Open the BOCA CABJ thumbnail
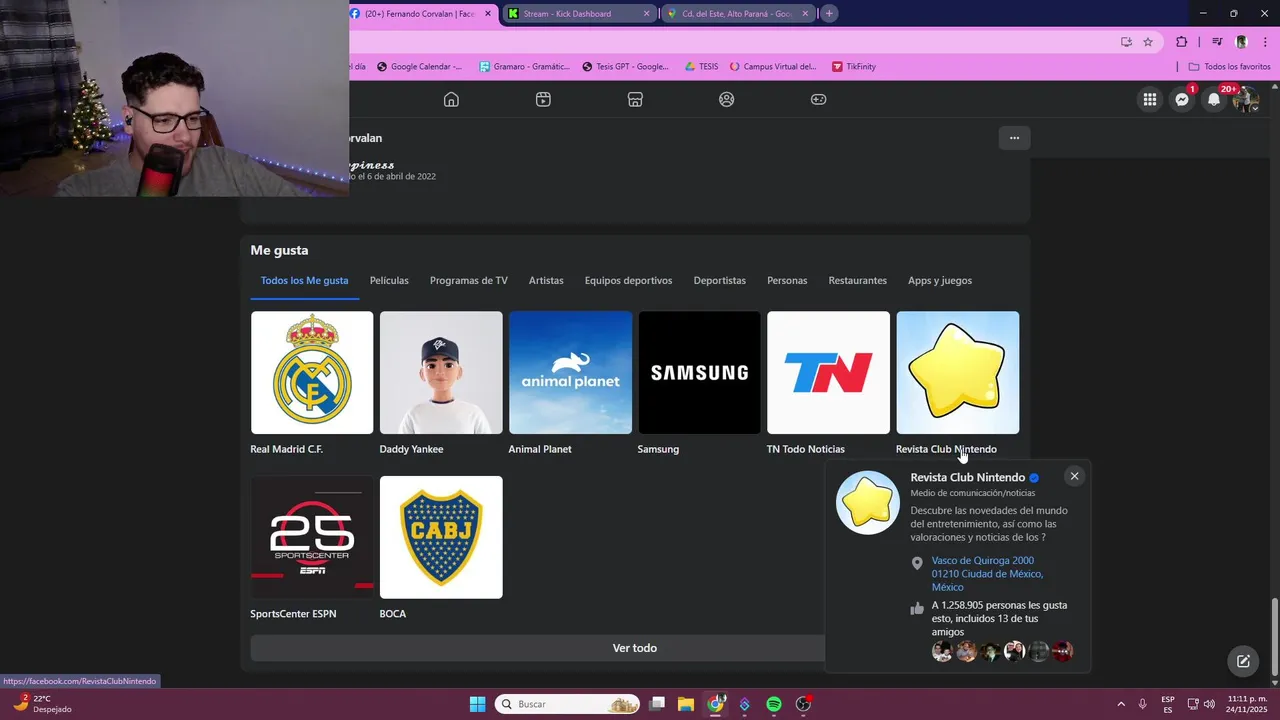Viewport: 1280px width, 720px height. (x=441, y=537)
